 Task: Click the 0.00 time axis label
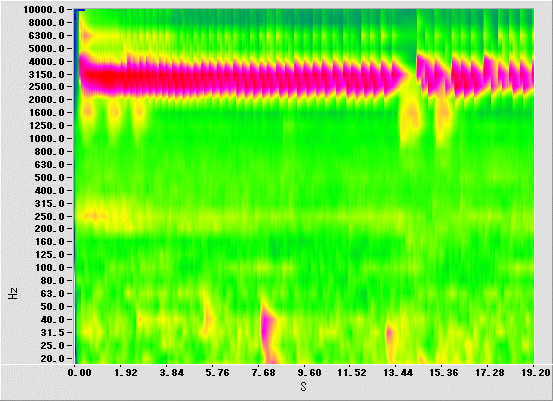click(80, 373)
